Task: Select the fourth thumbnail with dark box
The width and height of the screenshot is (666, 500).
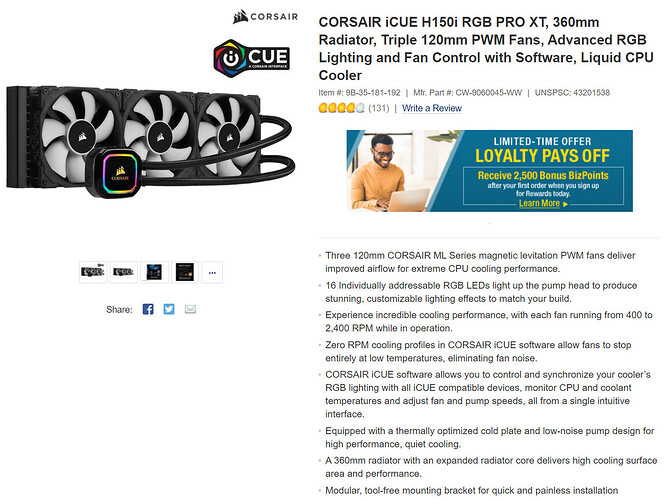Action: [x=185, y=272]
